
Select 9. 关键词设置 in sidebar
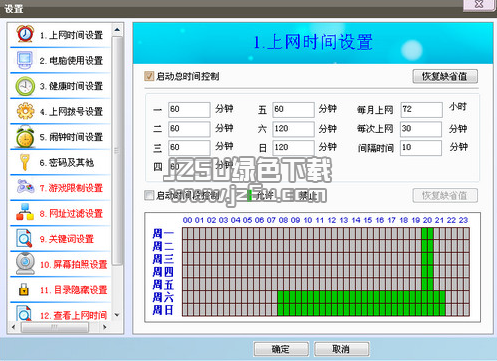[x=67, y=239]
